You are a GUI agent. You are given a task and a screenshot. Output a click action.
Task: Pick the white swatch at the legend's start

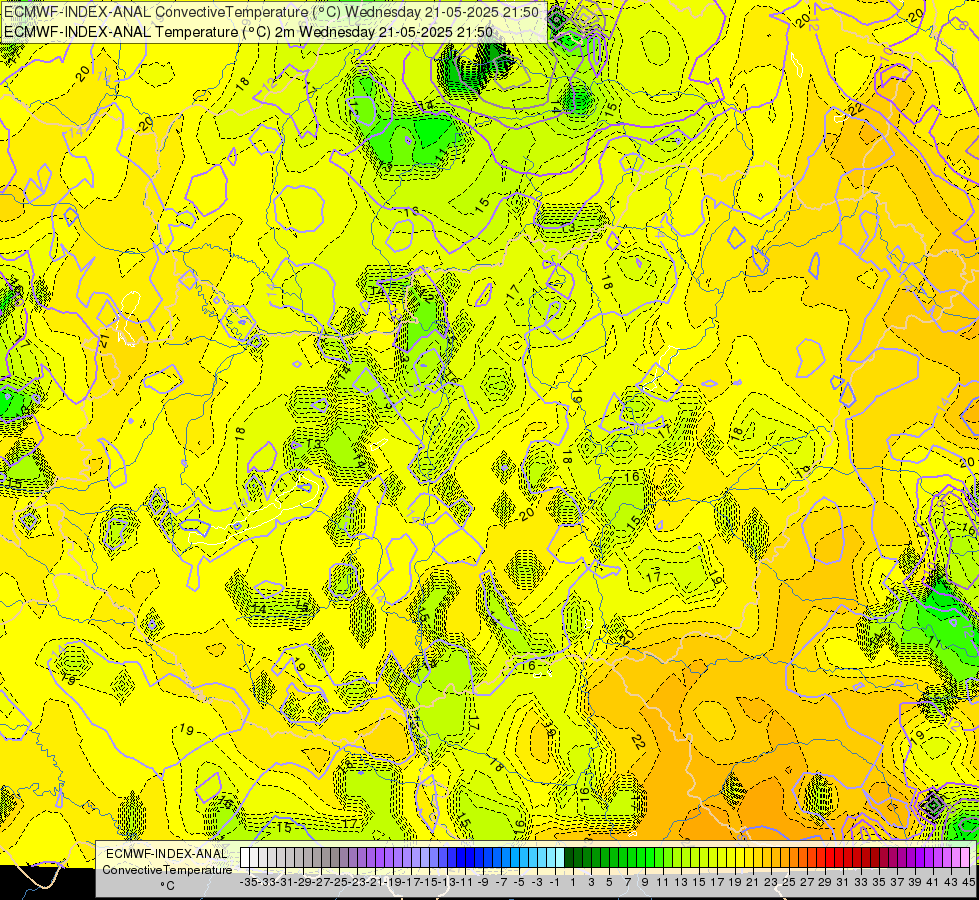245,858
